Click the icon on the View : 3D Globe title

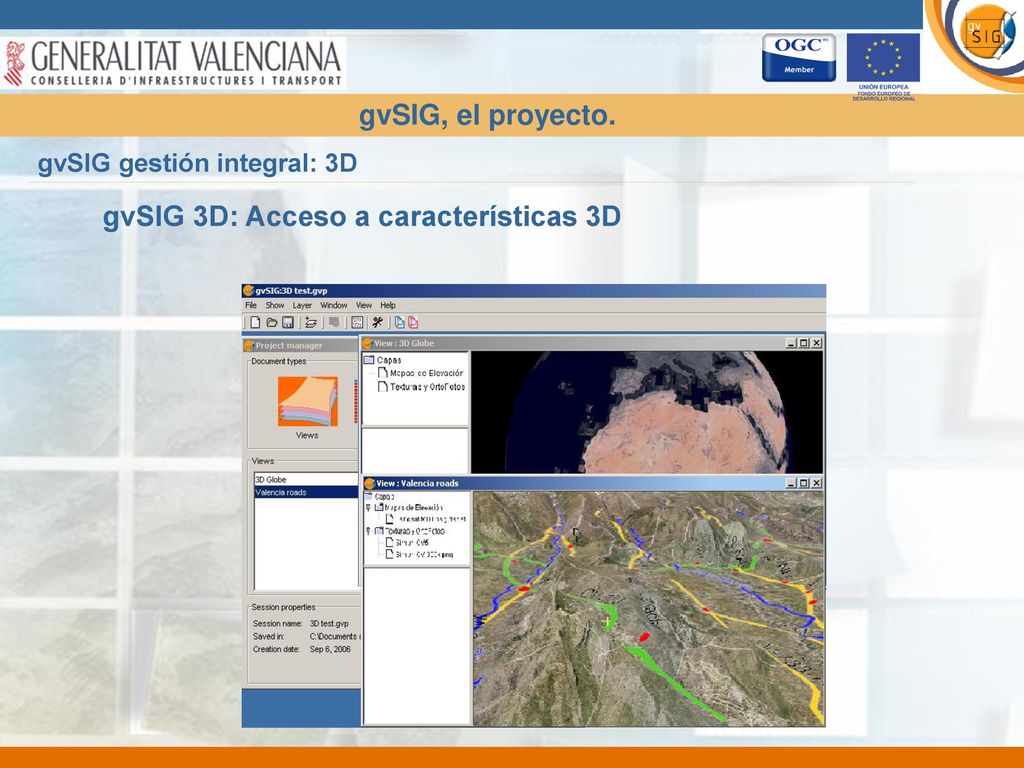coord(368,343)
